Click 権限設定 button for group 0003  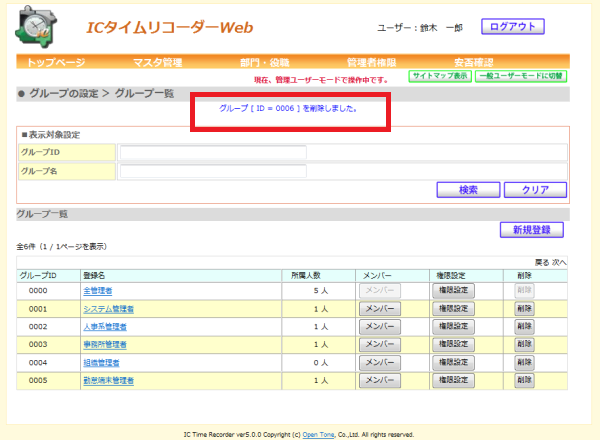point(453,345)
